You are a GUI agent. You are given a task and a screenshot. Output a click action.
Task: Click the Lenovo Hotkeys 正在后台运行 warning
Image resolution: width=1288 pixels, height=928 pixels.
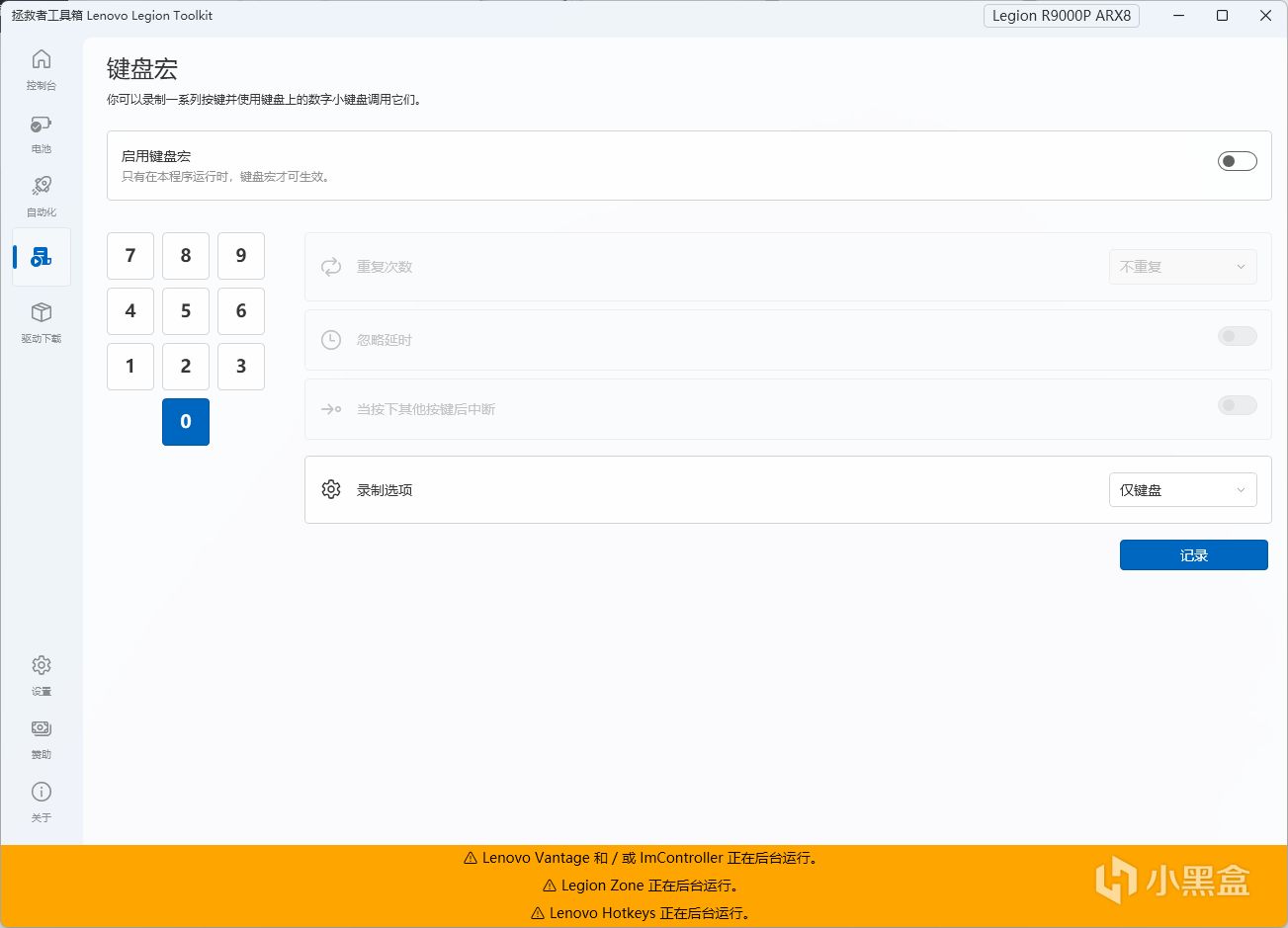(x=643, y=913)
